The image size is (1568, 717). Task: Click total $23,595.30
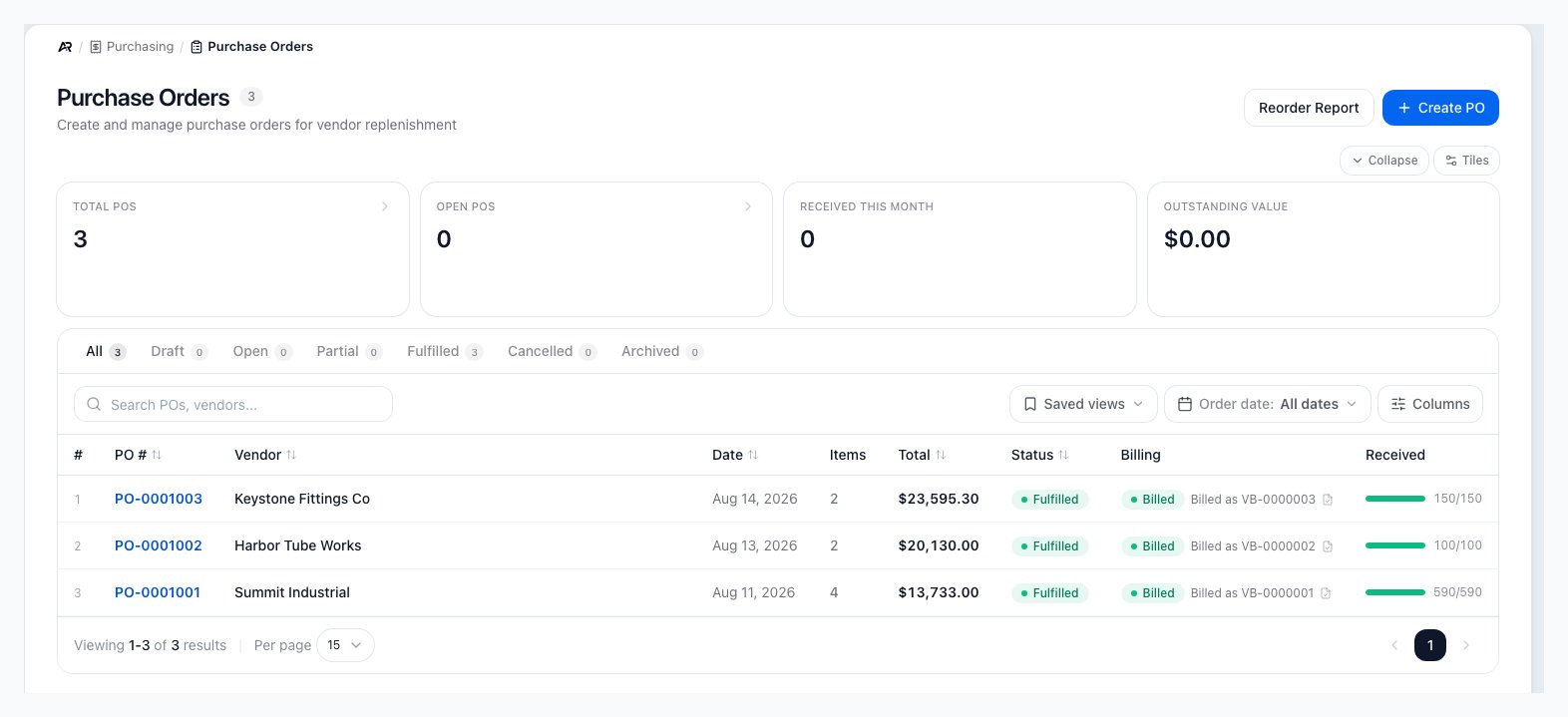coord(939,499)
